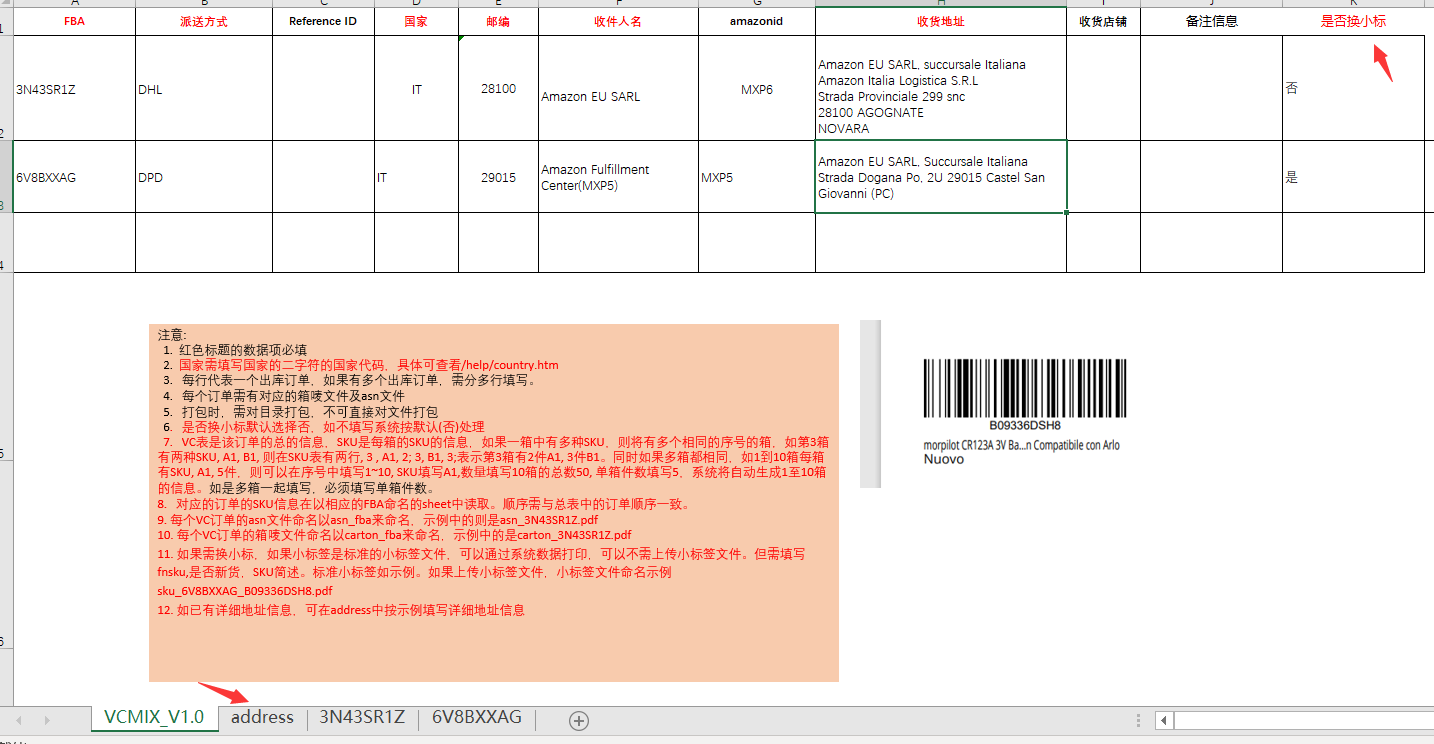Select the MXP6 amazonid cell
1434x744 pixels.
click(x=757, y=88)
